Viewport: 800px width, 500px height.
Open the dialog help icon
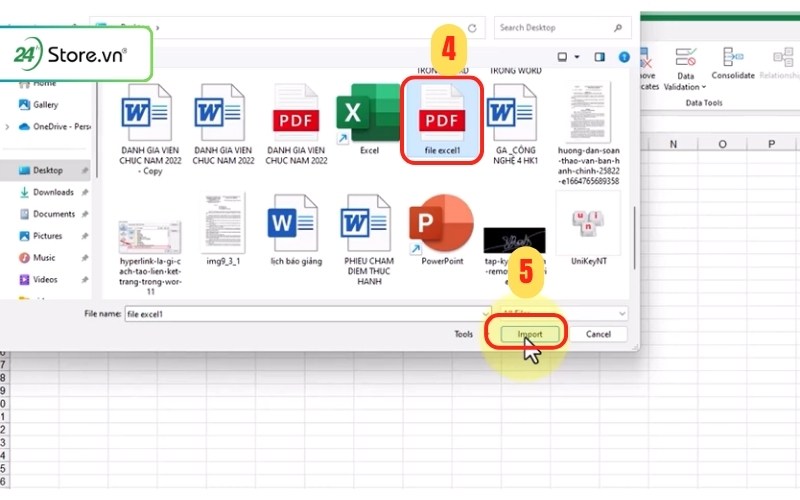[x=624, y=57]
